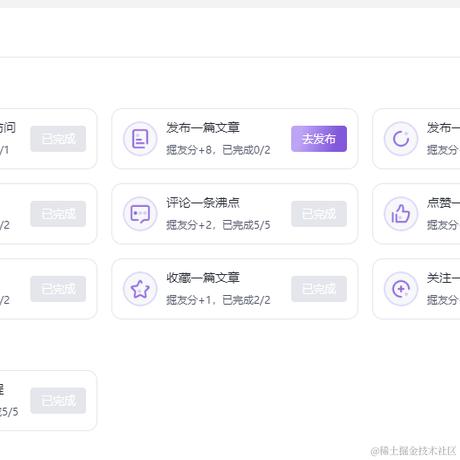Click the purple 去发布 button
Screen dimensions: 460x460
click(319, 139)
